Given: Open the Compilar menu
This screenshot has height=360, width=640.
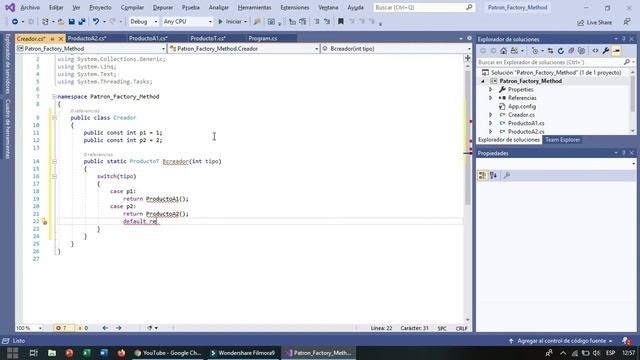Looking at the screenshot, I should coord(132,7).
